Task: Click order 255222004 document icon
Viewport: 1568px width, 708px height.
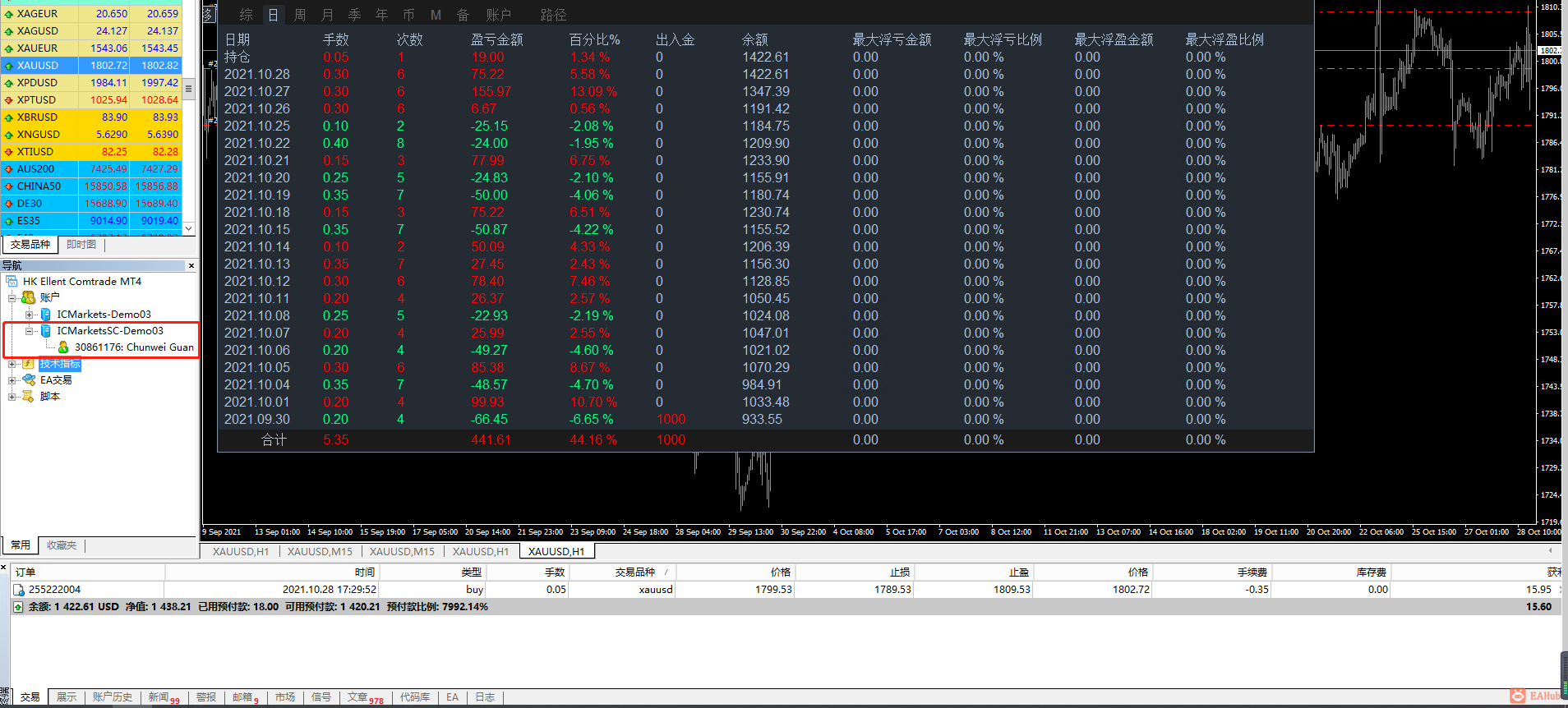Action: pyautogui.click(x=19, y=590)
